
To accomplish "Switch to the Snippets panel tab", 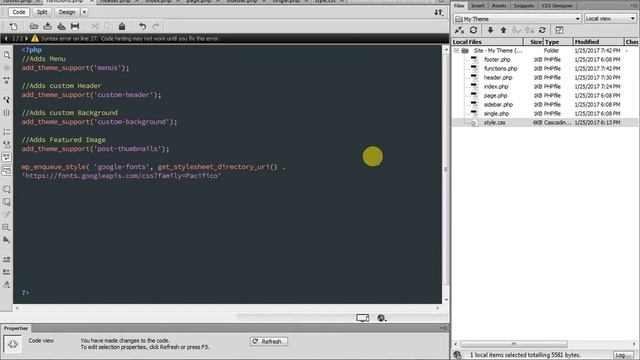I will [524, 6].
